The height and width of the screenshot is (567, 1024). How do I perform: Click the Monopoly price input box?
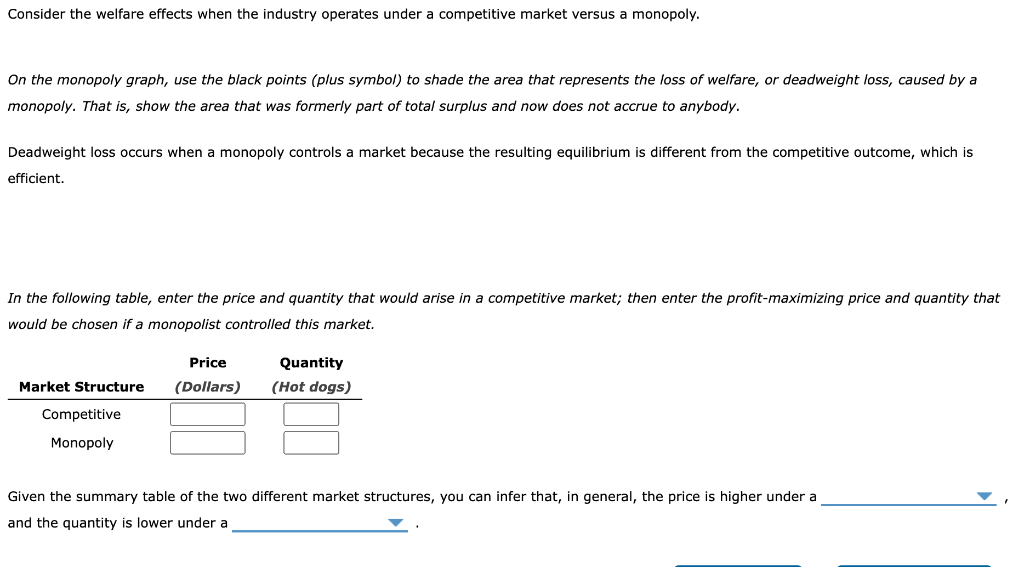208,443
